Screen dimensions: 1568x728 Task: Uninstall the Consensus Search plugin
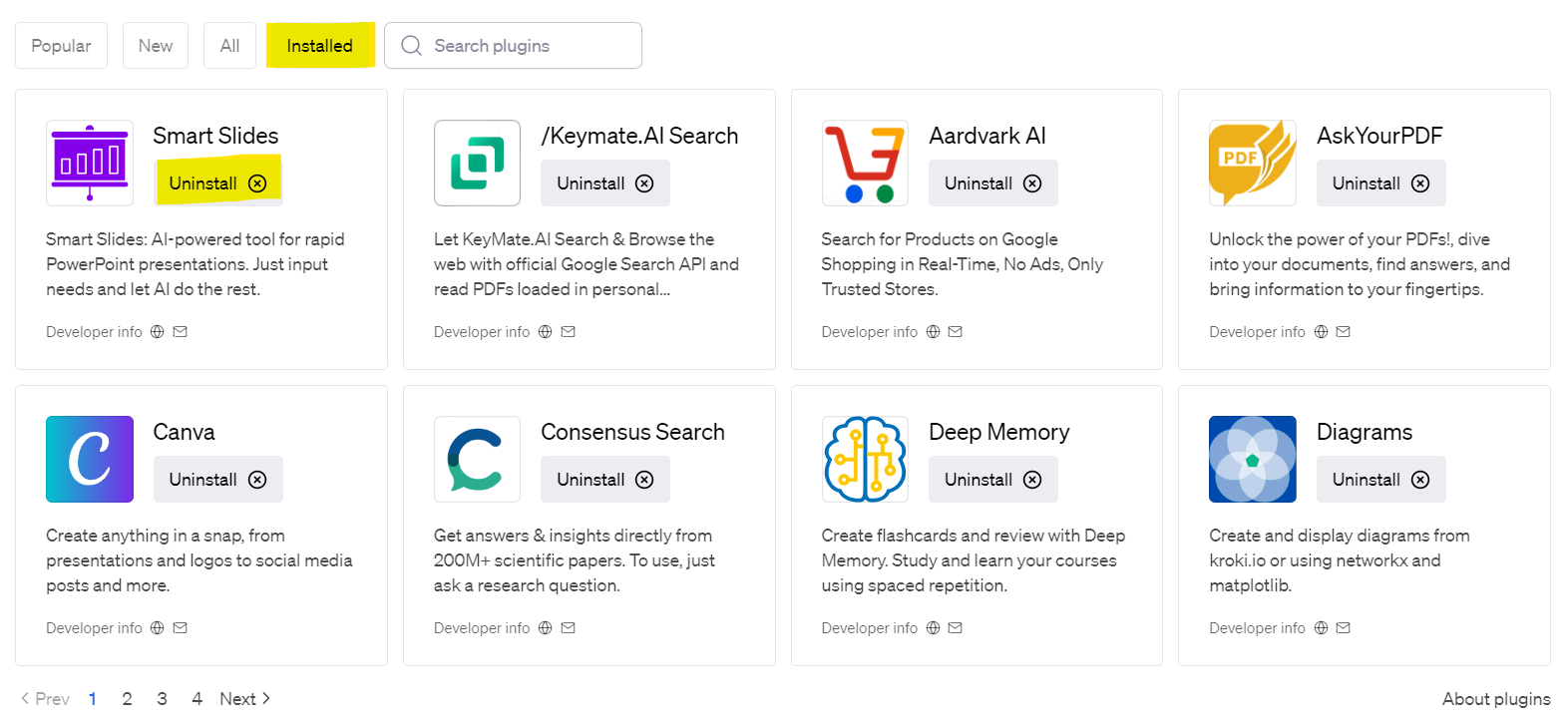point(605,480)
